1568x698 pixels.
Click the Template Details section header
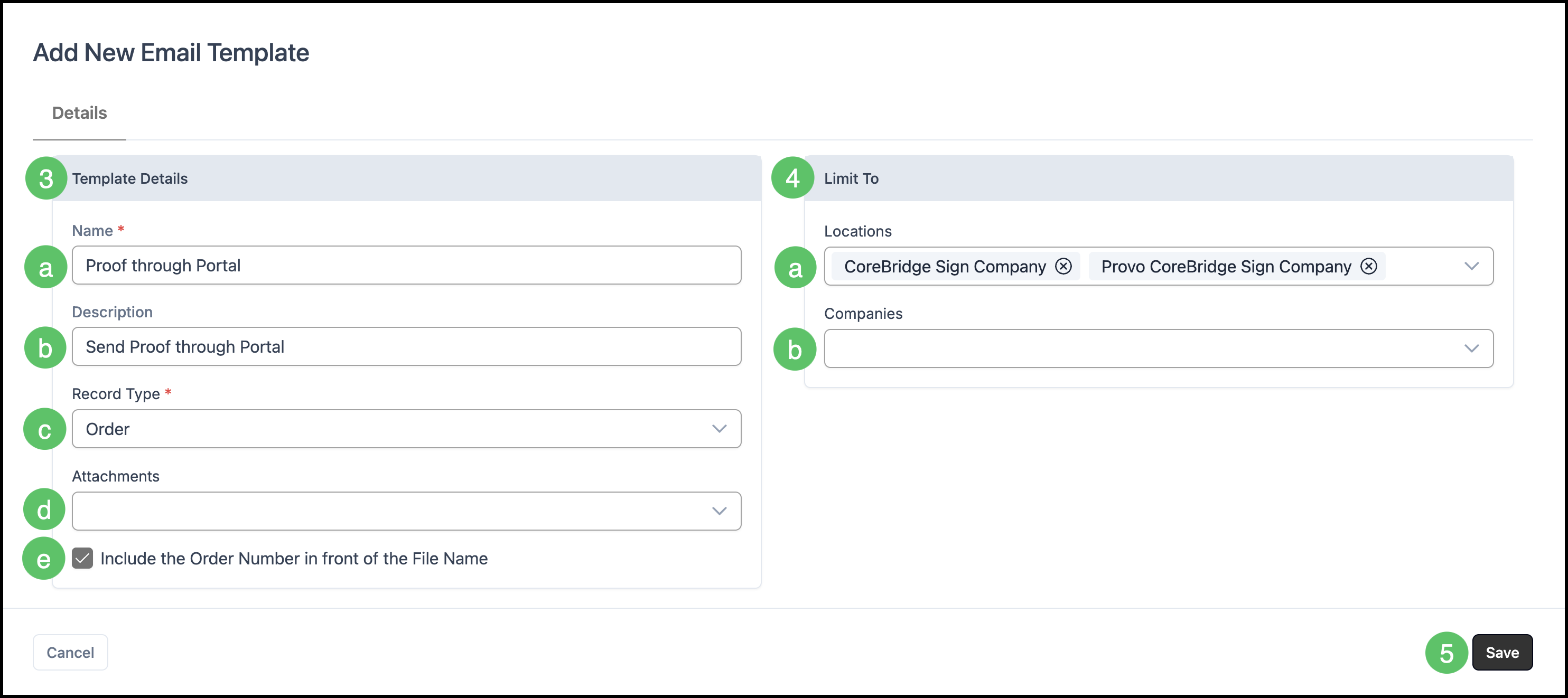(x=129, y=178)
